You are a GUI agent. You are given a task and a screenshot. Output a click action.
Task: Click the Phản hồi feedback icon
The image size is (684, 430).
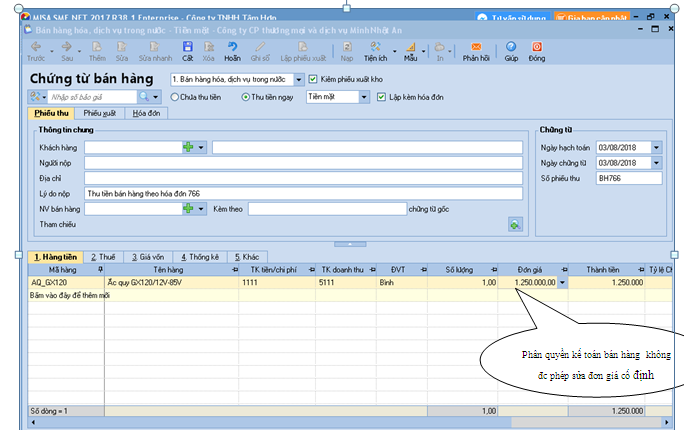tap(475, 50)
